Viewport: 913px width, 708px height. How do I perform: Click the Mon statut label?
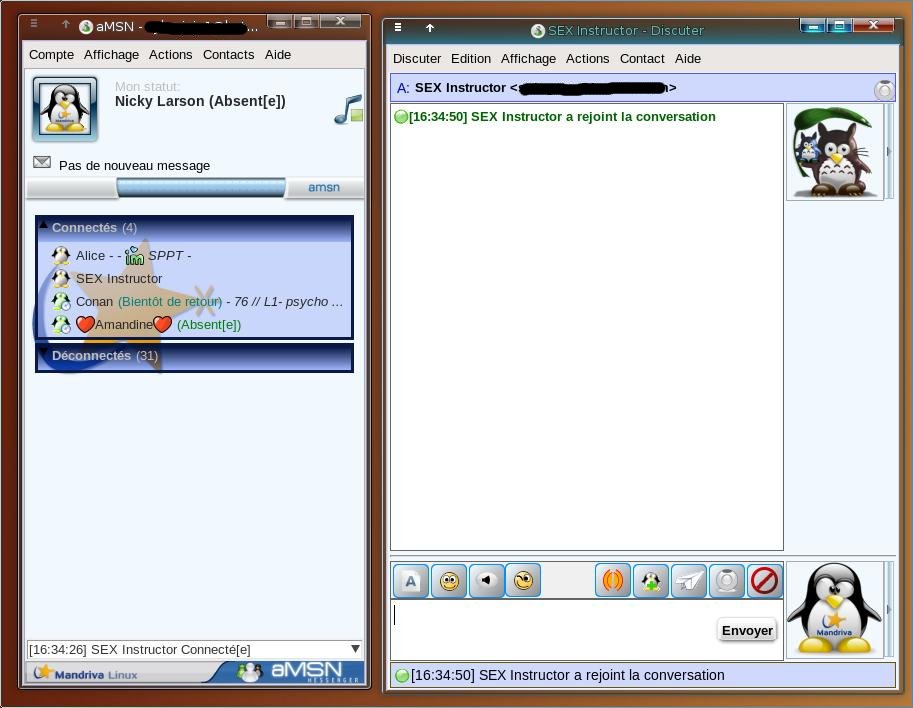pyautogui.click(x=147, y=87)
